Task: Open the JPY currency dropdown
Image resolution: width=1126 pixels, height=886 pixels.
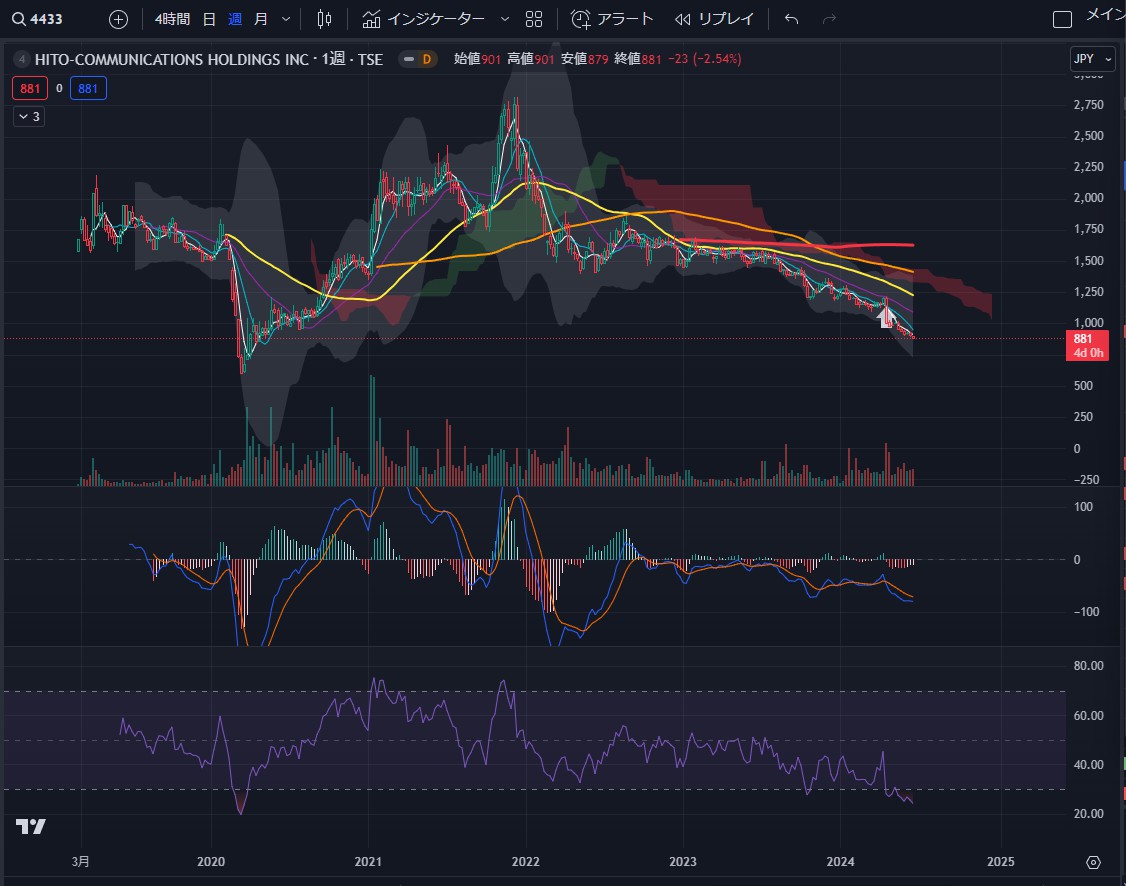Action: pos(1092,60)
